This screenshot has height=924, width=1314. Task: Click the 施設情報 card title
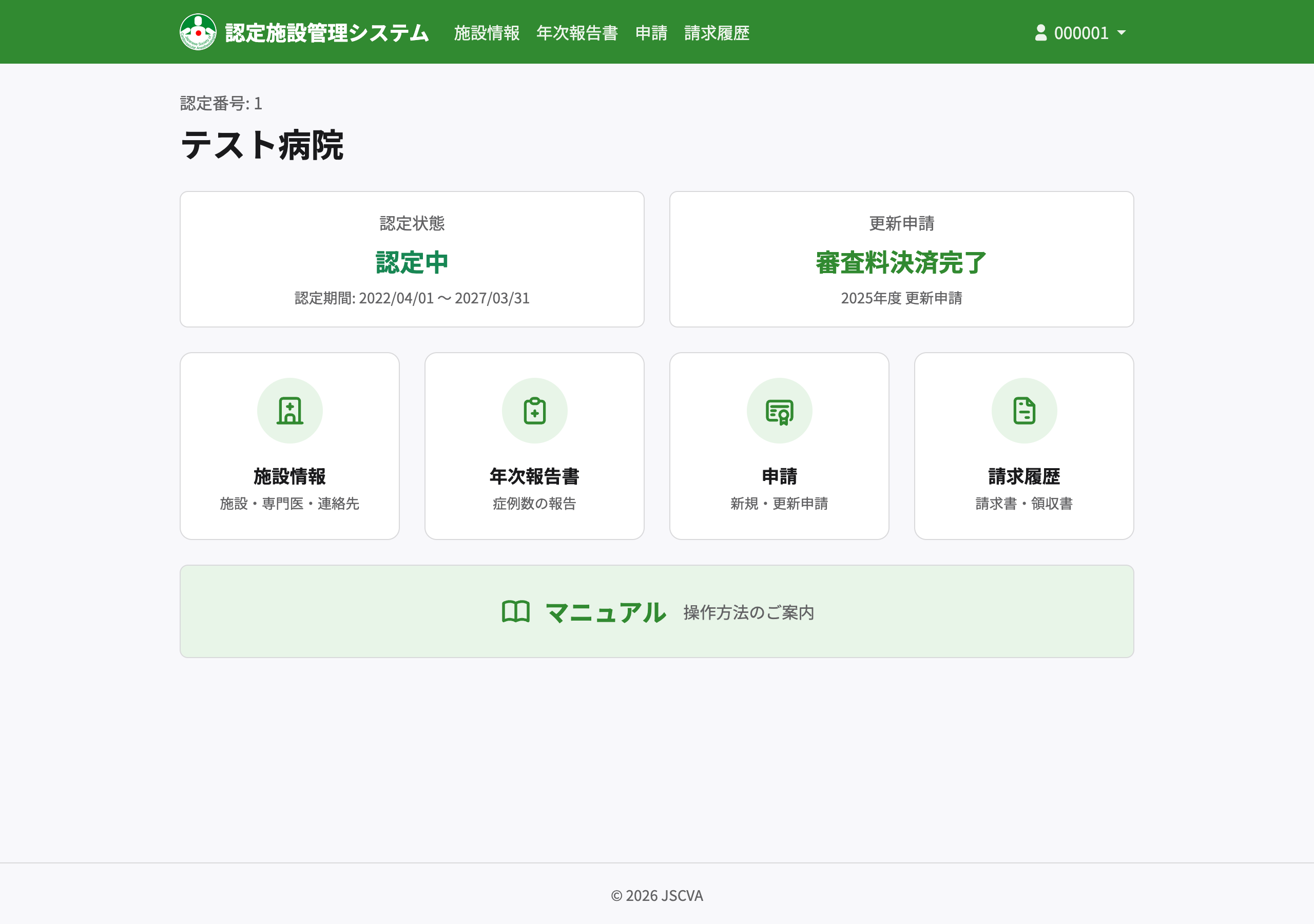tap(289, 476)
